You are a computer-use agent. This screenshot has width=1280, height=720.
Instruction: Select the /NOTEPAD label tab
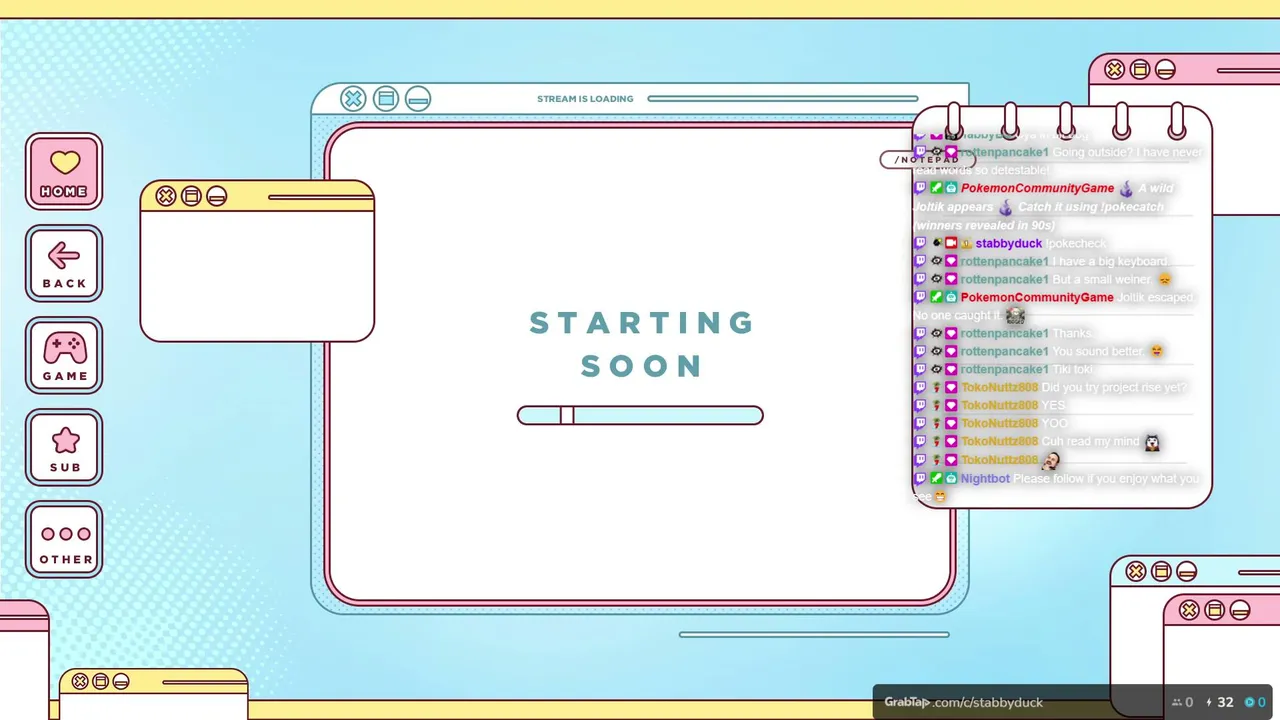[927, 160]
